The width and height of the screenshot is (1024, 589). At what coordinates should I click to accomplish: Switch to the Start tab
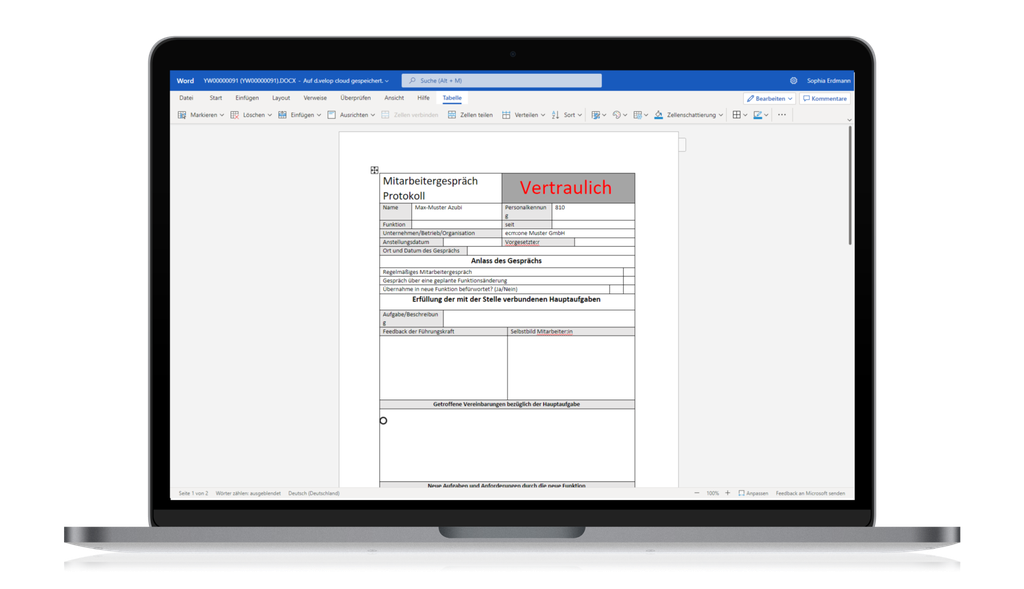pos(216,98)
